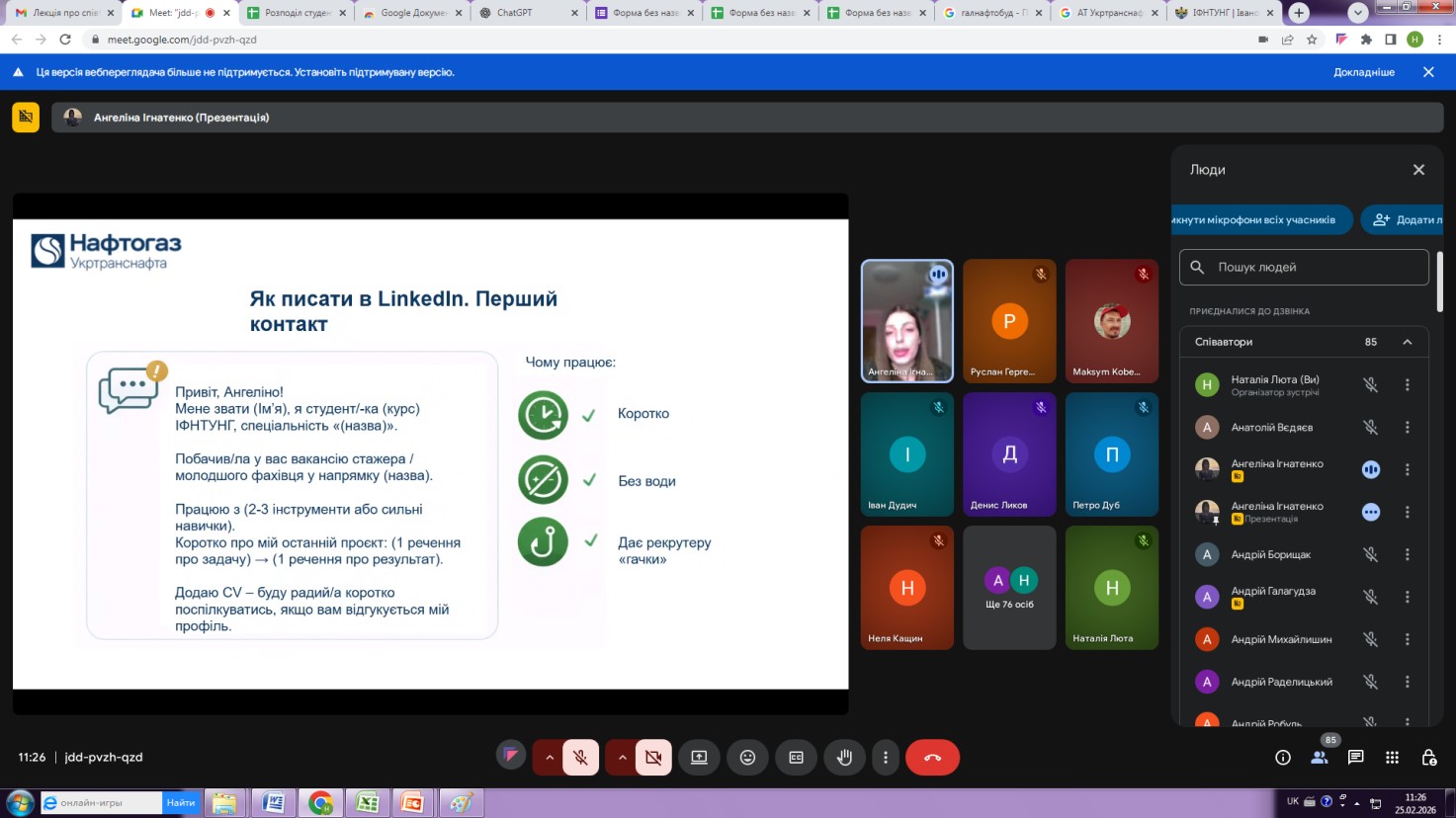Open the meeting details info icon
This screenshot has height=818, width=1456.
(1283, 758)
